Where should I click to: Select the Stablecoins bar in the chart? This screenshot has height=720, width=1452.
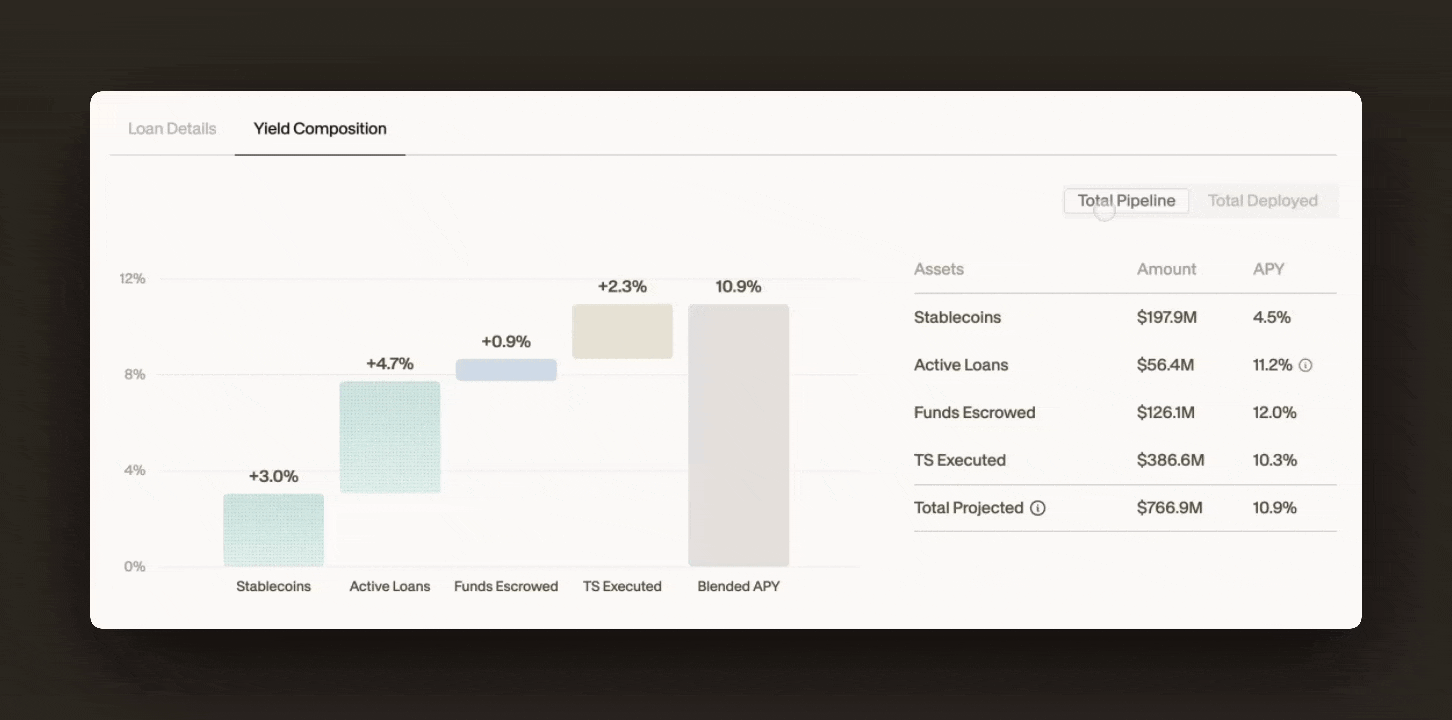(274, 530)
